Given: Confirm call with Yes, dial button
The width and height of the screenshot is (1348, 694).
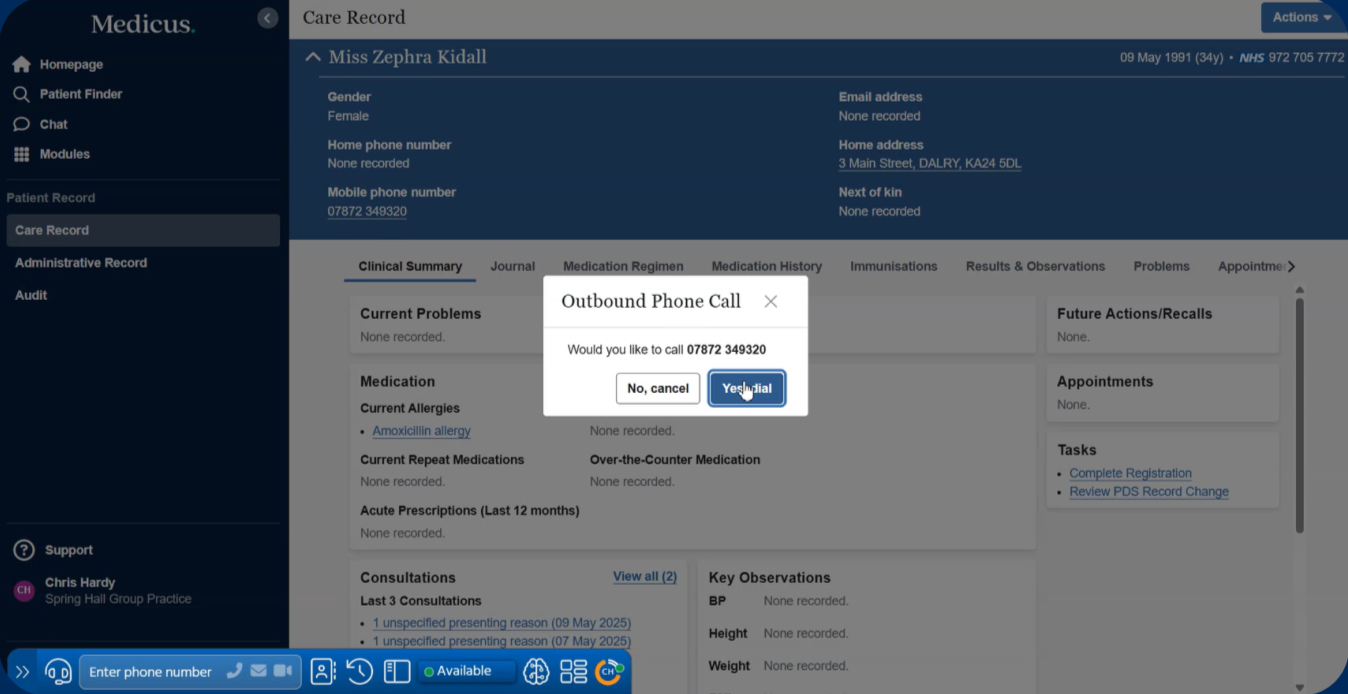Looking at the screenshot, I should pyautogui.click(x=746, y=388).
